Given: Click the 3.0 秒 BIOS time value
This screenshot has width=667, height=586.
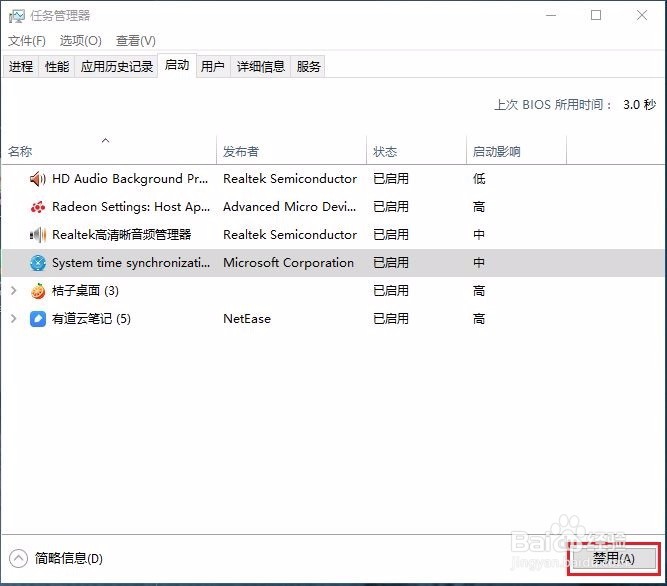Looking at the screenshot, I should coord(639,105).
